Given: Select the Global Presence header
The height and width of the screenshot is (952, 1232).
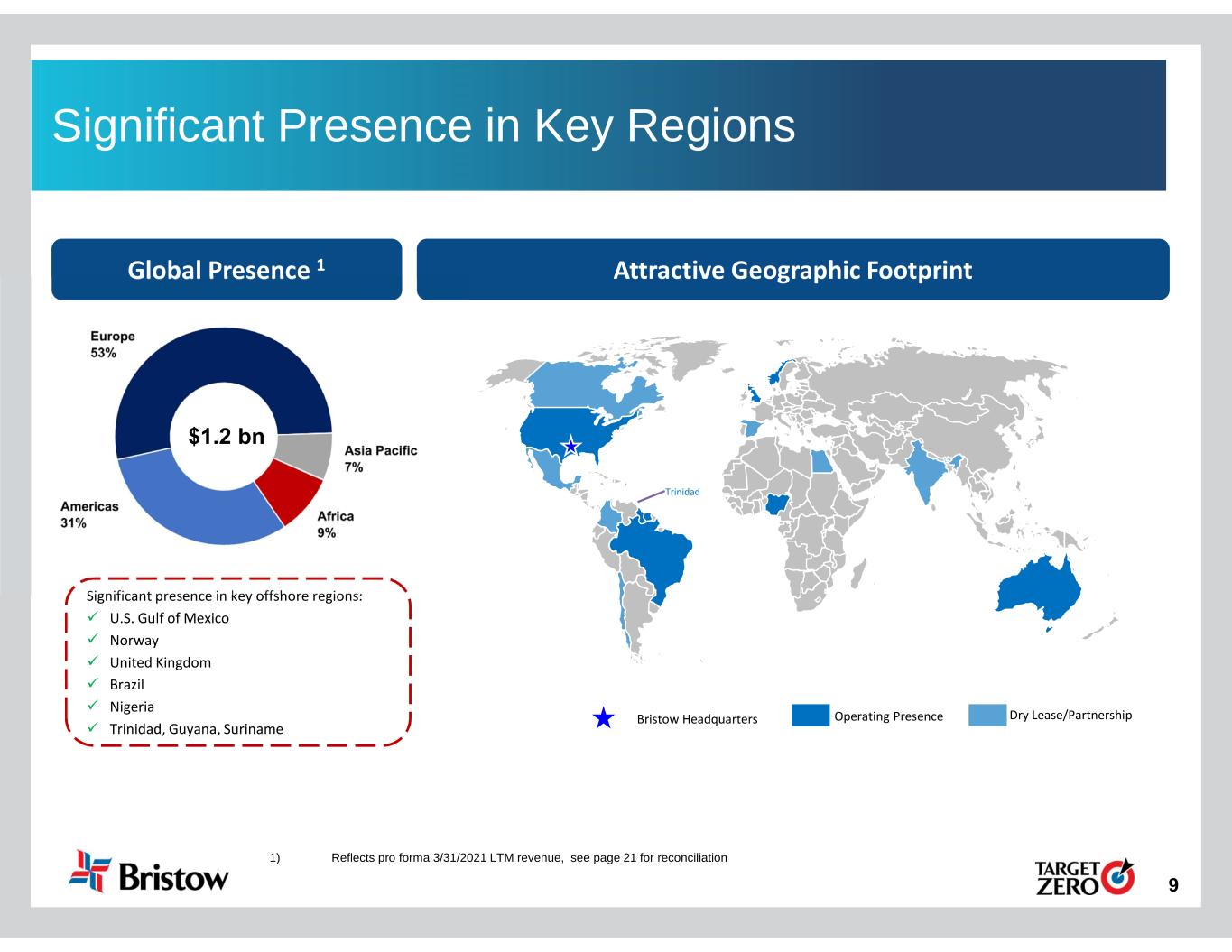Looking at the screenshot, I should coord(227,270).
